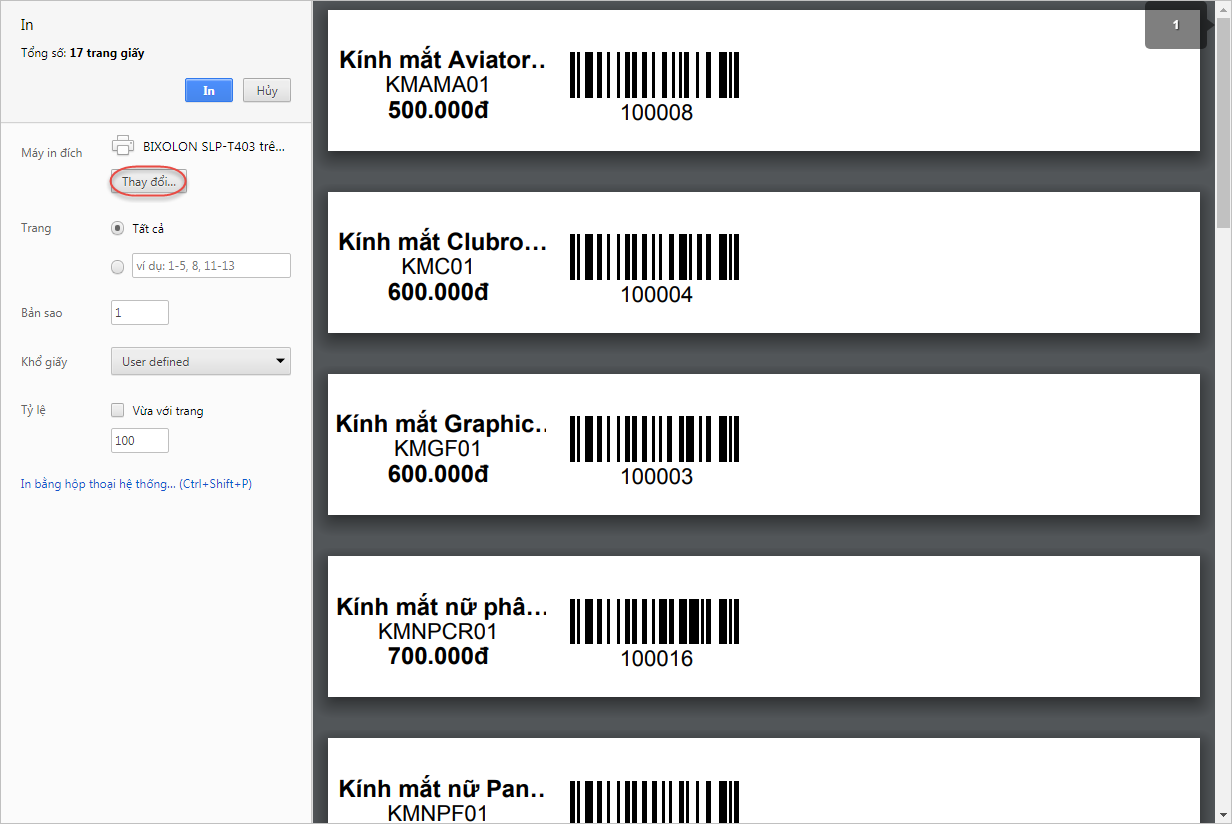1232x824 pixels.
Task: Click the BIXOLON SLP-T403 printer name
Action: [214, 145]
